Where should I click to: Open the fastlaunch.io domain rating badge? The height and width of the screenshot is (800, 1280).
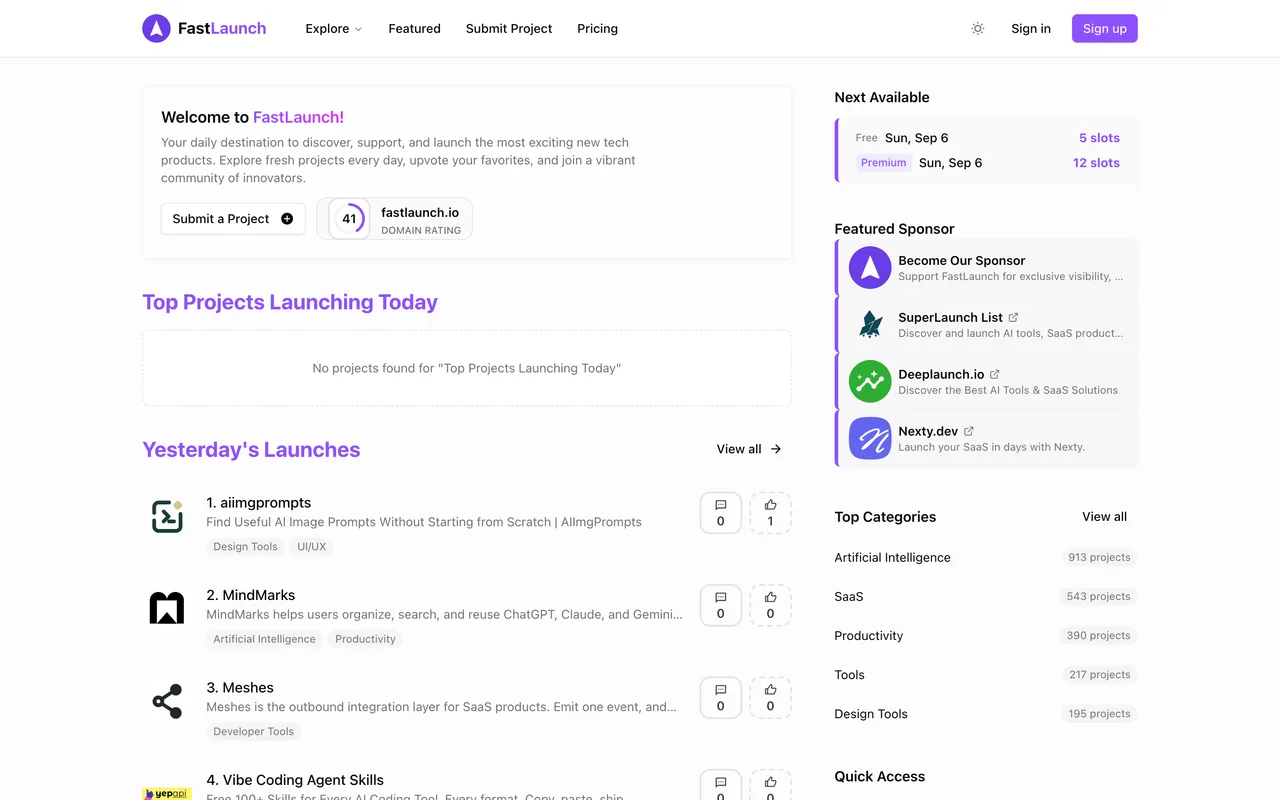(x=395, y=219)
